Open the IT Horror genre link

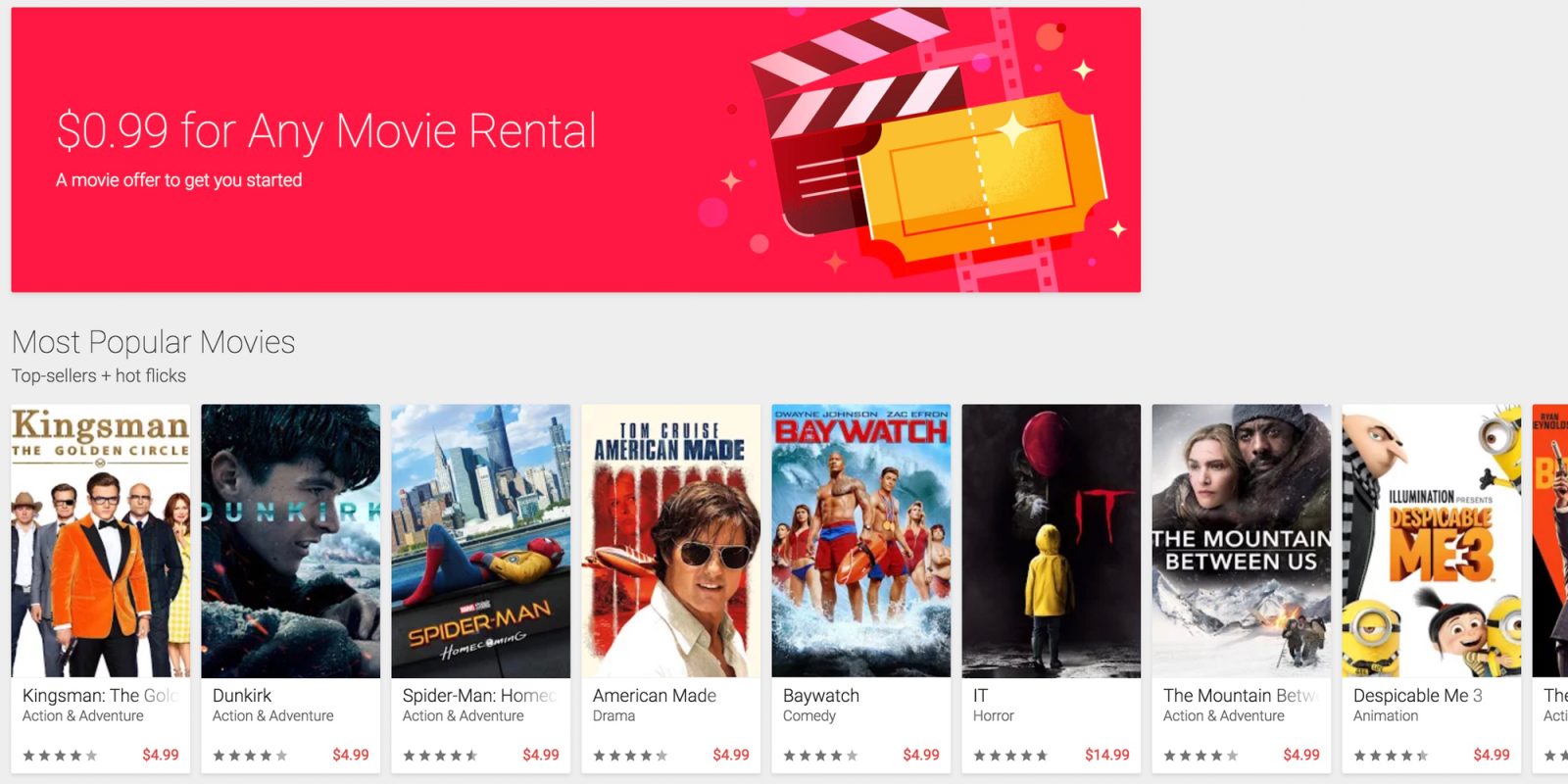pos(994,716)
